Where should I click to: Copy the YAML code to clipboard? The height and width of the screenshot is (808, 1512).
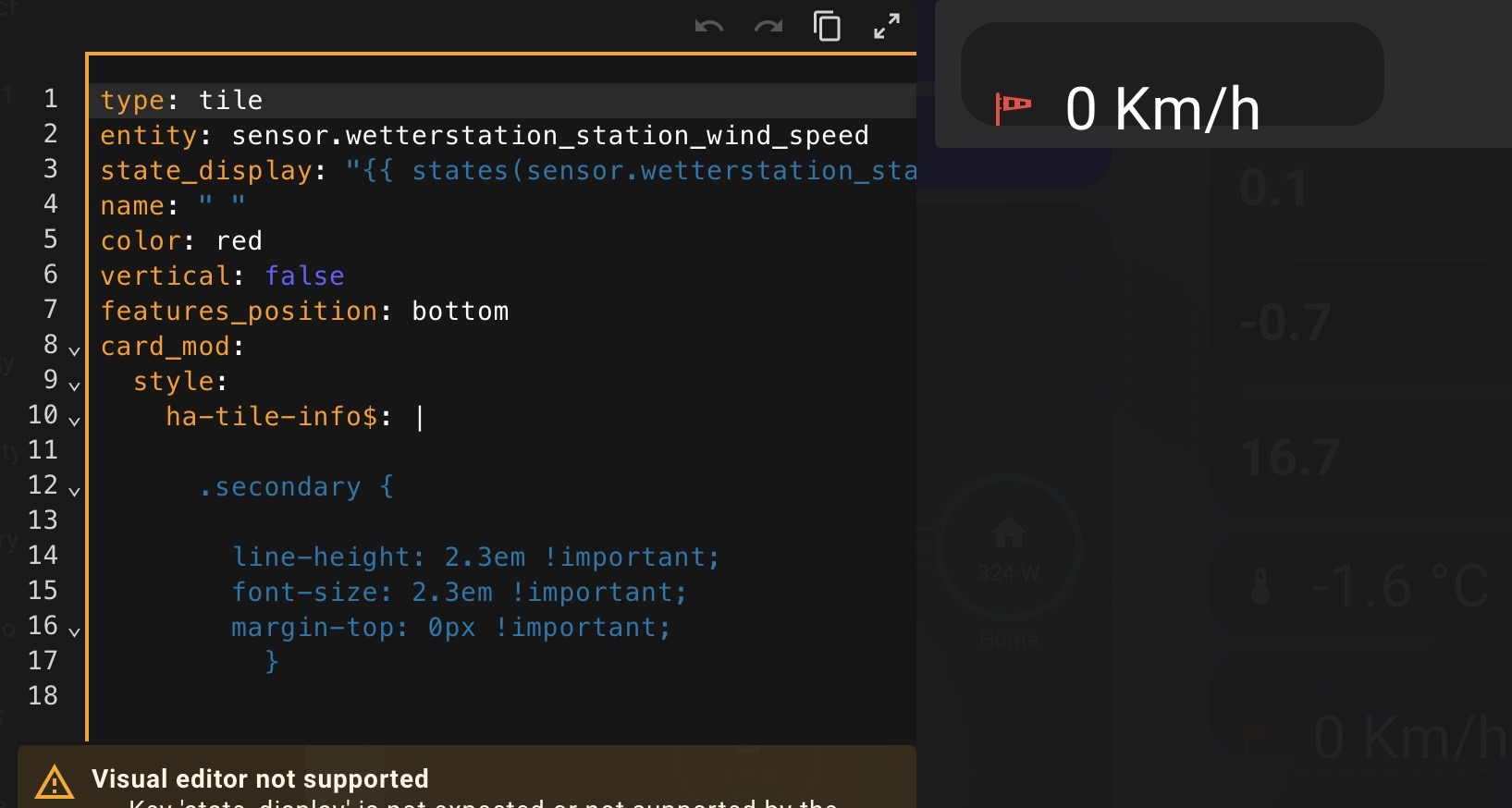point(827,27)
